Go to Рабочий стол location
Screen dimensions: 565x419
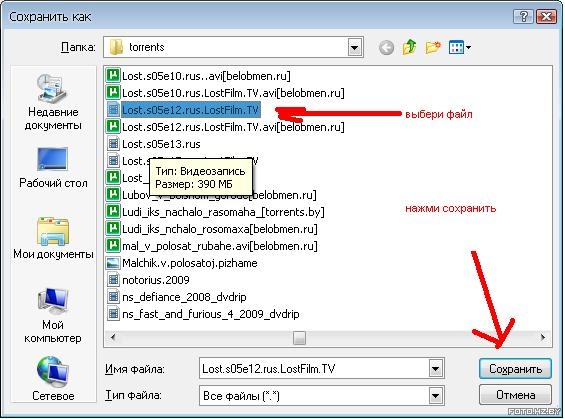tap(53, 168)
